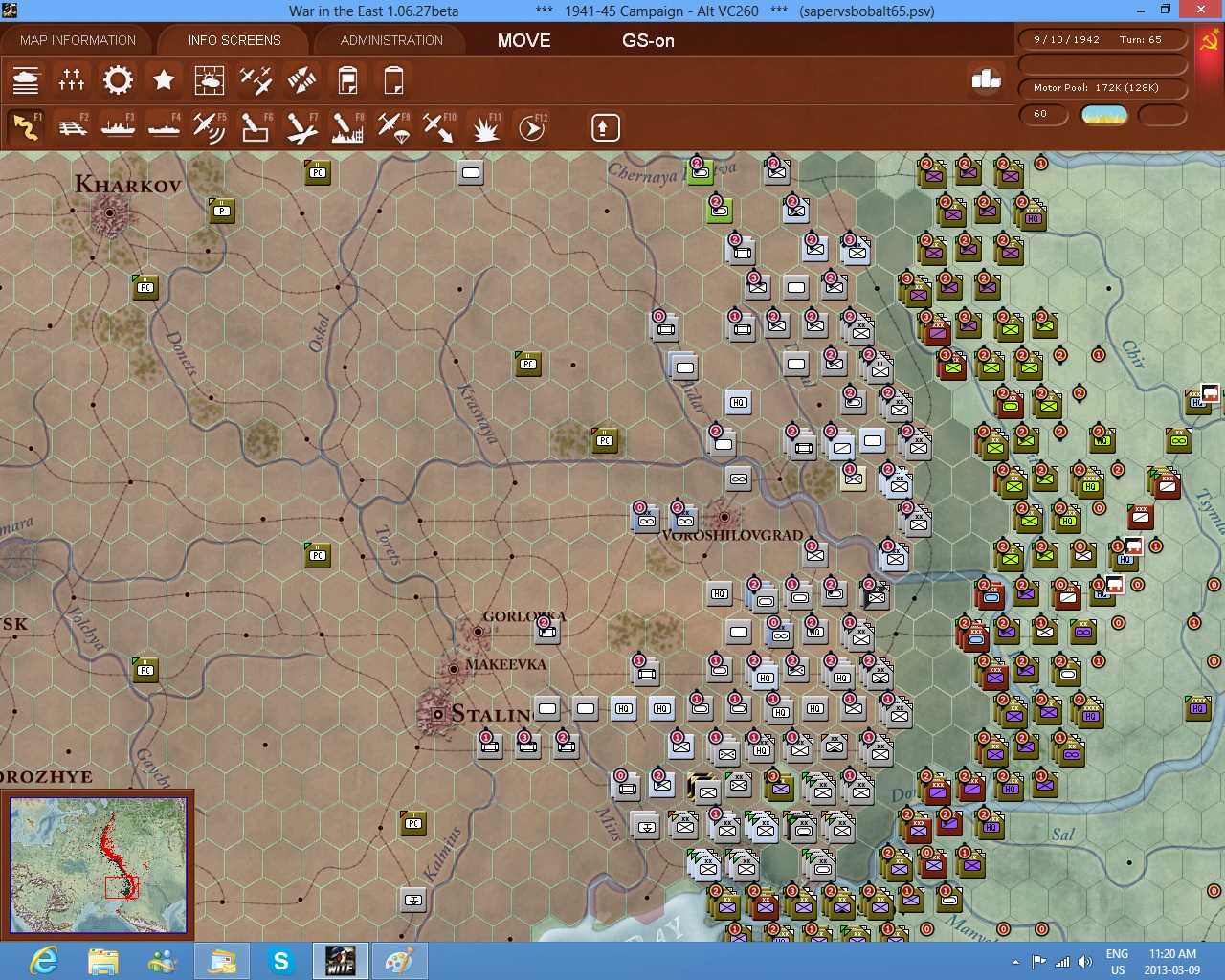Select the F1 Move mode arrow

tap(26, 127)
